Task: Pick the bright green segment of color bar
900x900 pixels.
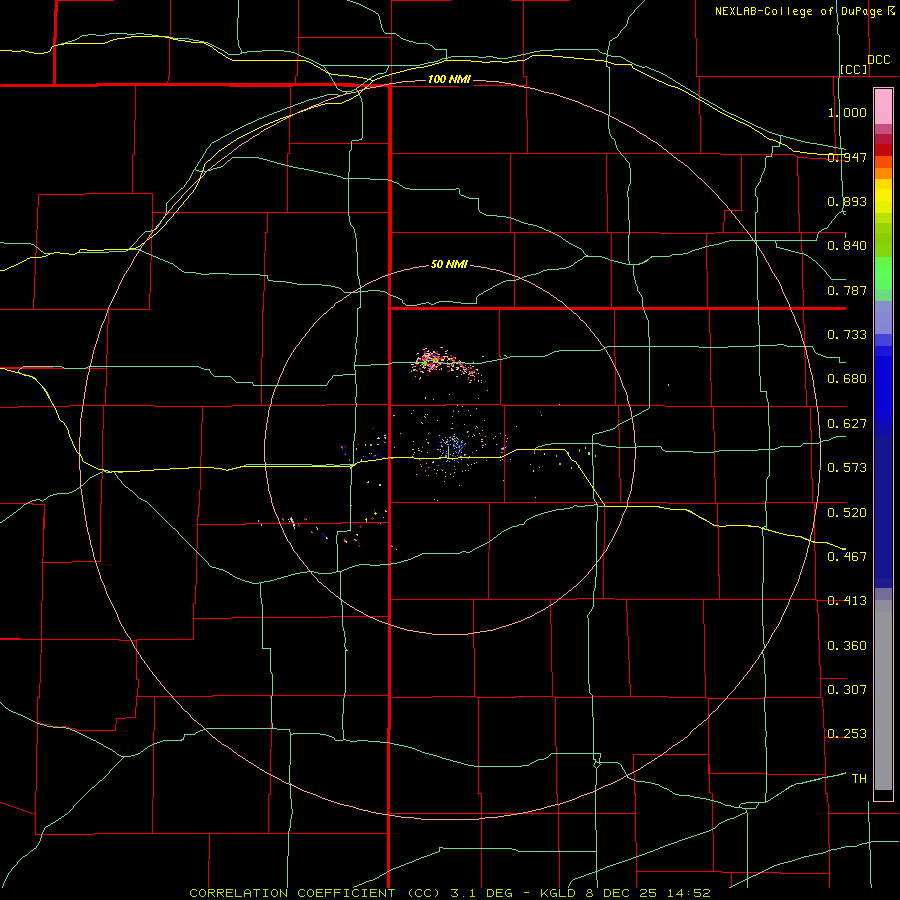Action: (883, 273)
